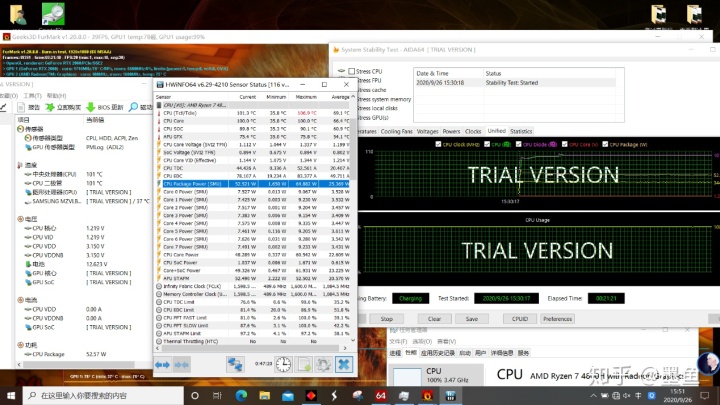The height and width of the screenshot is (405, 720).
Task: Open AIDA64 '64' taskbar icon
Action: tap(381, 395)
